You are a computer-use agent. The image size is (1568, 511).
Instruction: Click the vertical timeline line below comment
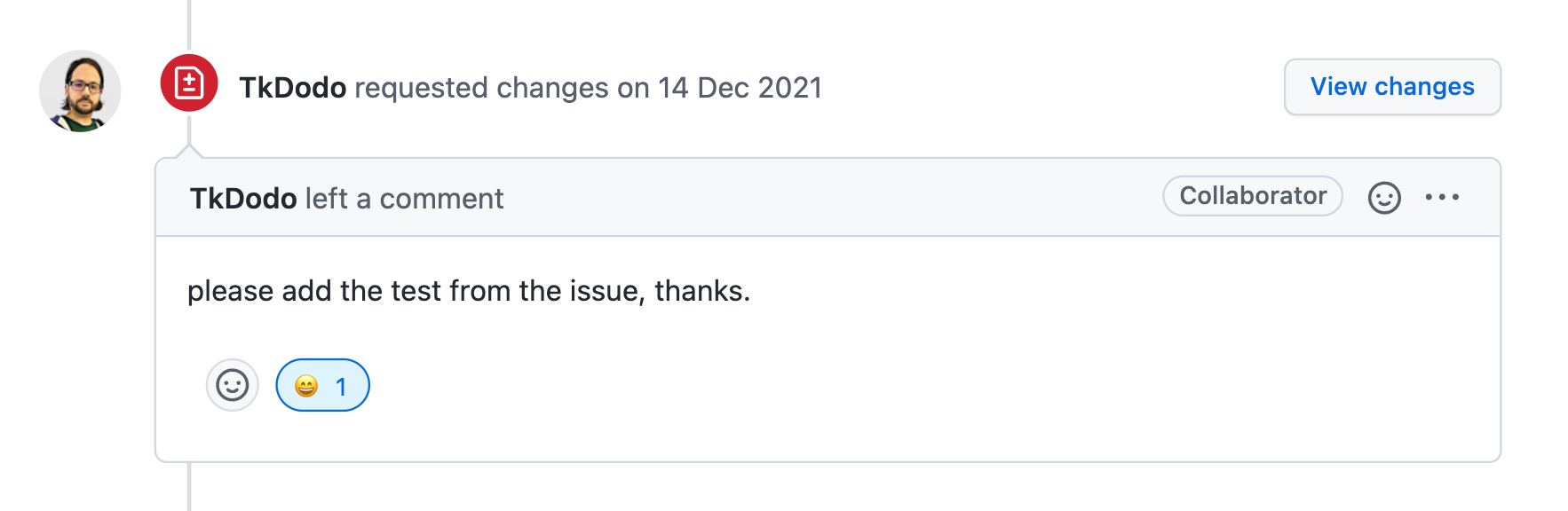(x=189, y=488)
